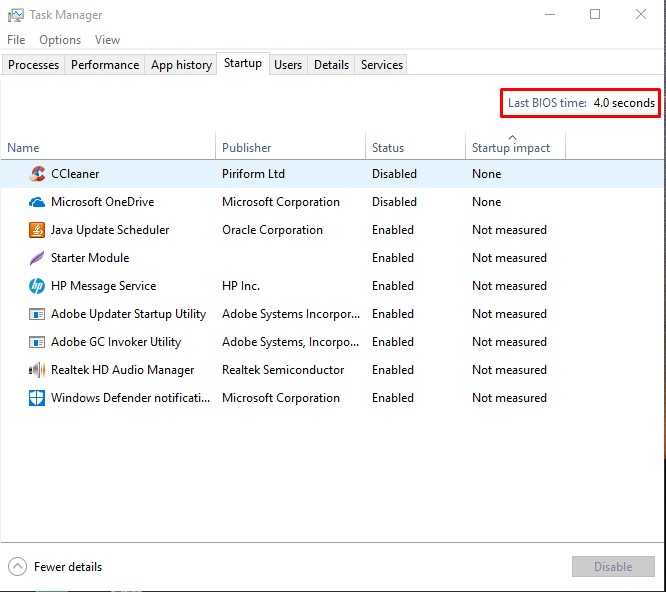
Task: Minimize the Task Manager window
Action: (550, 14)
